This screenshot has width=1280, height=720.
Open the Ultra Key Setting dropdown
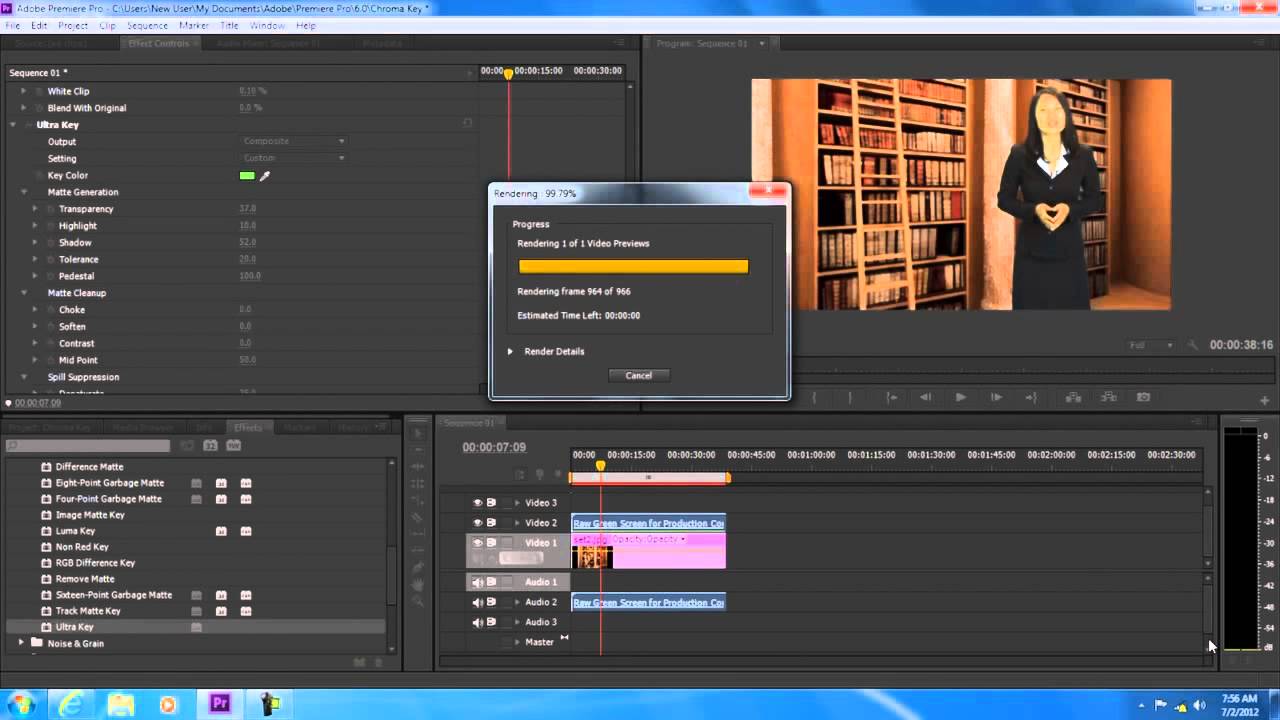[294, 158]
